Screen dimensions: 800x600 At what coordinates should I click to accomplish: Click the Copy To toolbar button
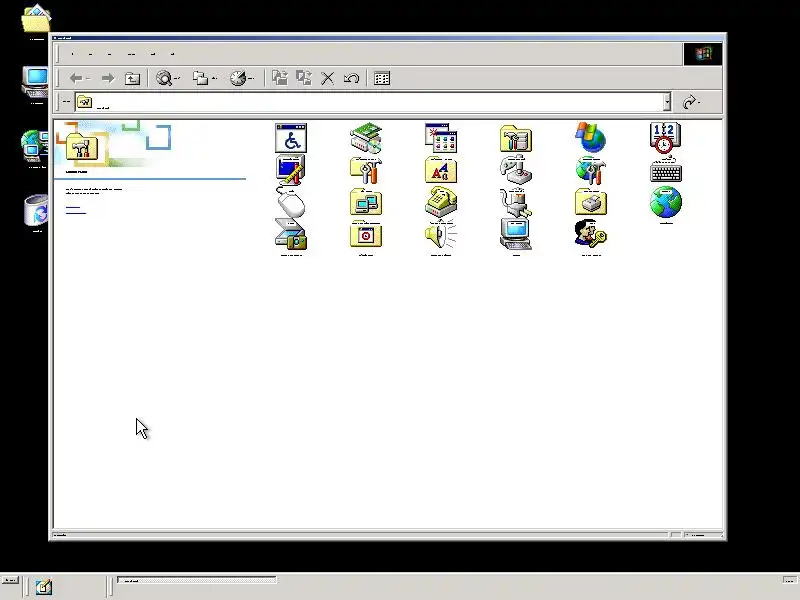click(304, 78)
